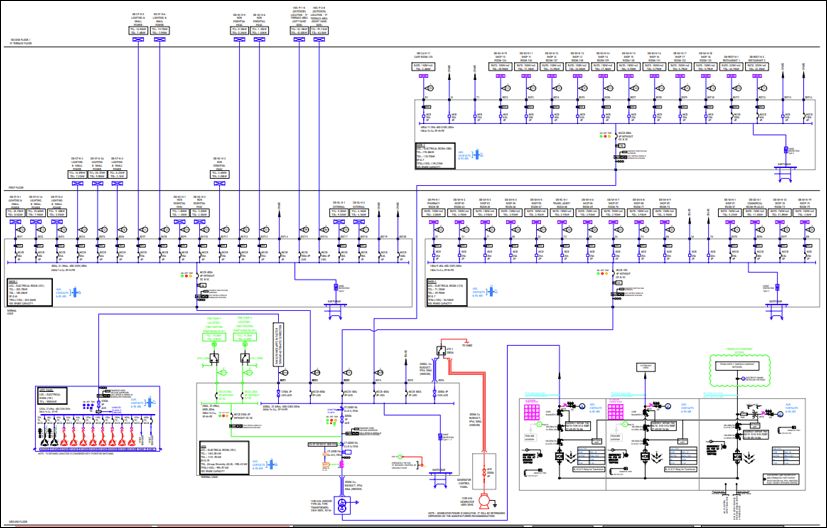Select the transformer symbol below main panel
This screenshot has width=827, height=528.
(343, 505)
